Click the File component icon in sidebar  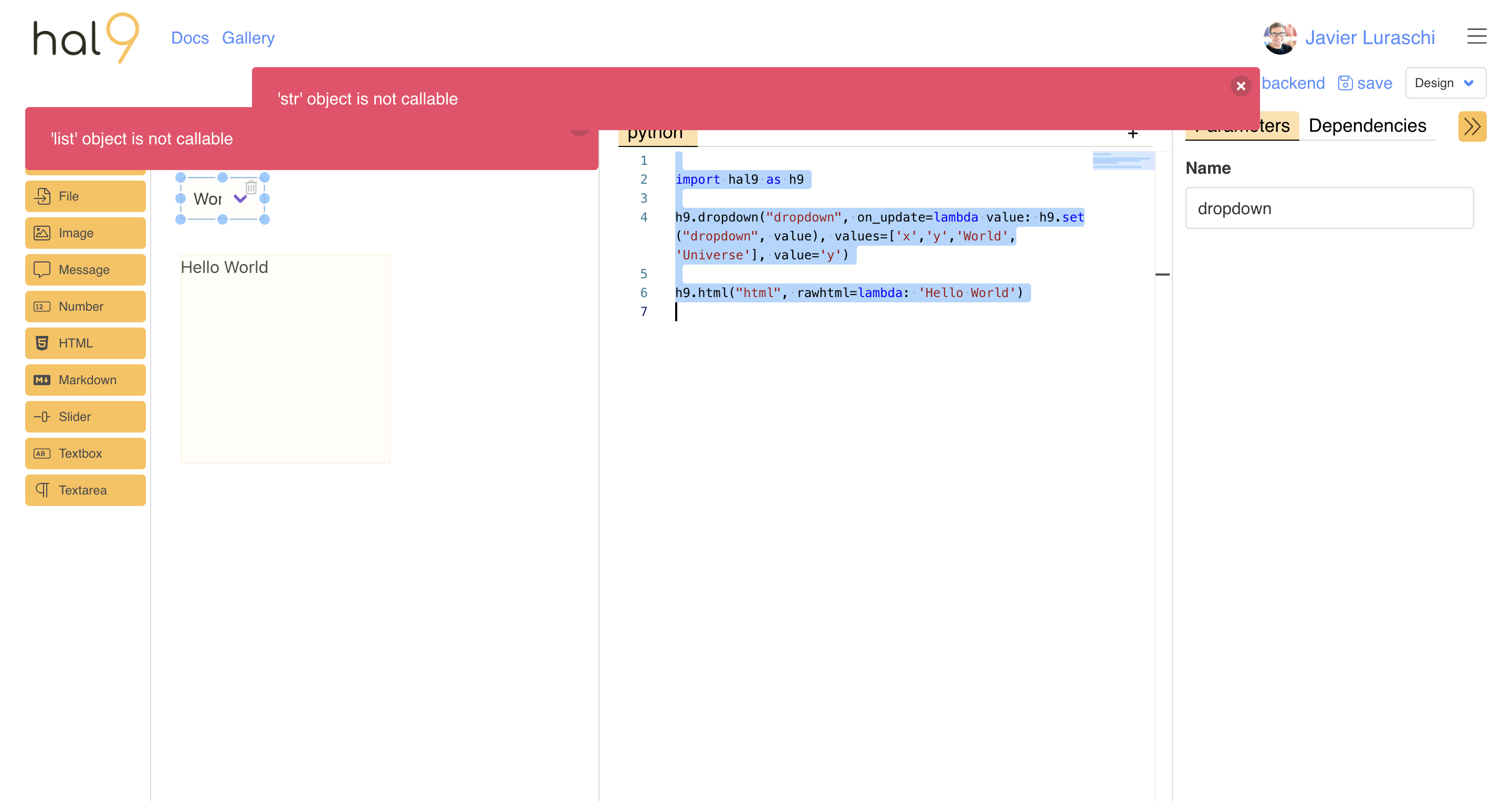click(42, 196)
